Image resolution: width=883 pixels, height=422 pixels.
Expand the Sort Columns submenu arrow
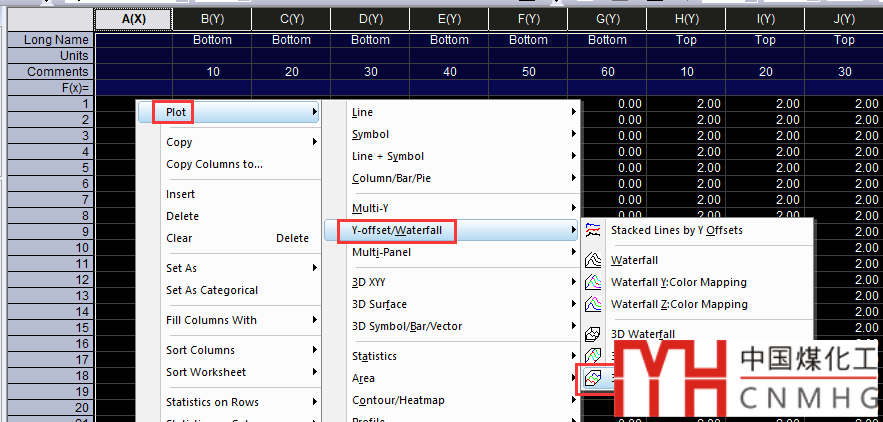[x=315, y=350]
